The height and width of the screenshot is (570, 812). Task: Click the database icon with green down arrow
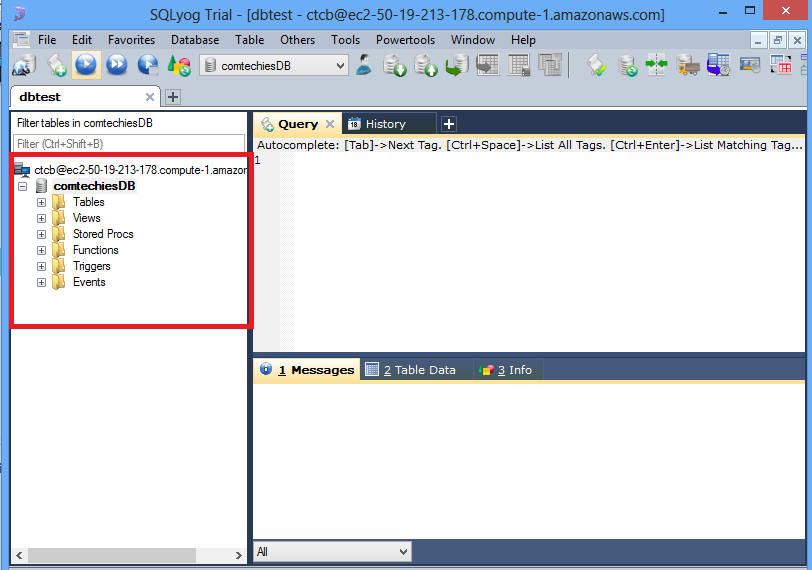click(395, 66)
